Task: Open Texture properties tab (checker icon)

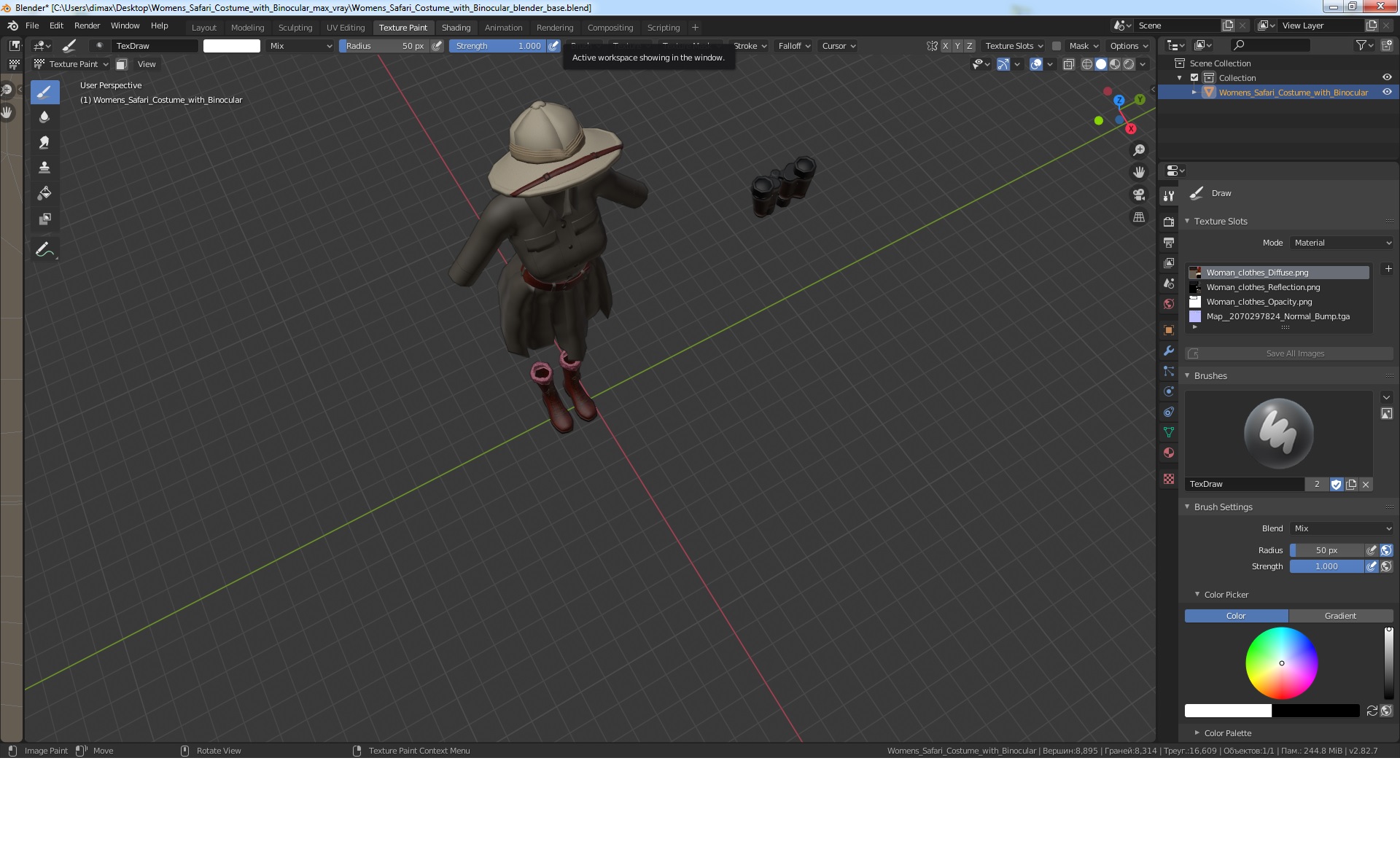Action: coord(1169,479)
